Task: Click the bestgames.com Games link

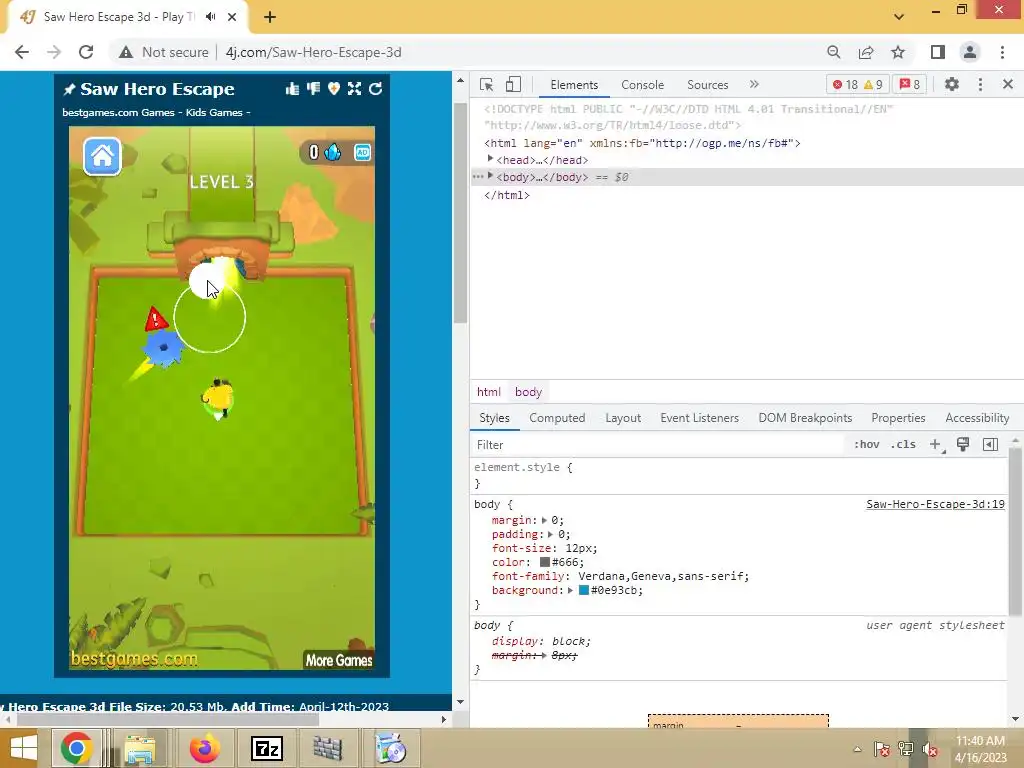Action: (x=118, y=112)
